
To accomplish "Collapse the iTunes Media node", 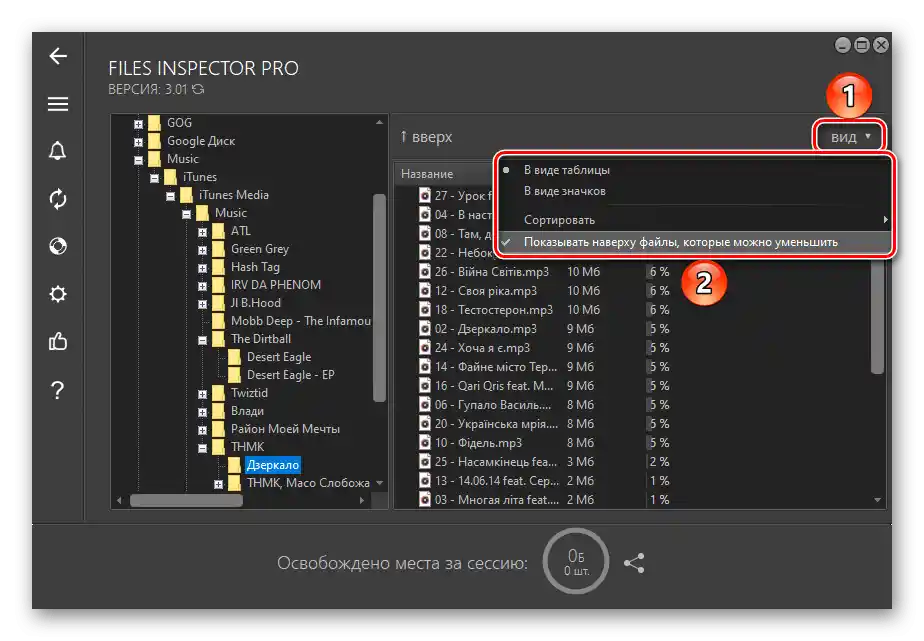I will pos(170,196).
